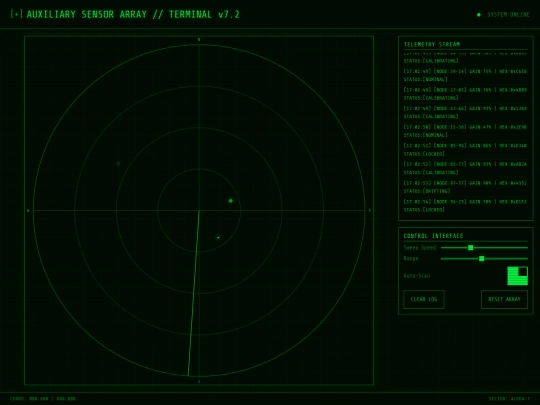Click the telemetry entry timestamped 17:02:54
The width and height of the screenshot is (540, 405).
pyautogui.click(x=465, y=205)
